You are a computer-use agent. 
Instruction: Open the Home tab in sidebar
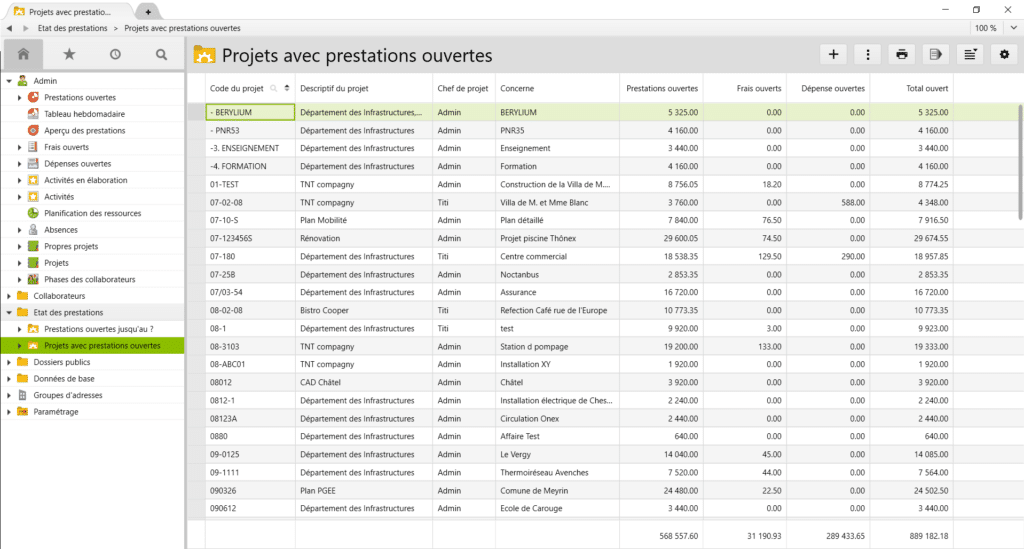pos(24,54)
